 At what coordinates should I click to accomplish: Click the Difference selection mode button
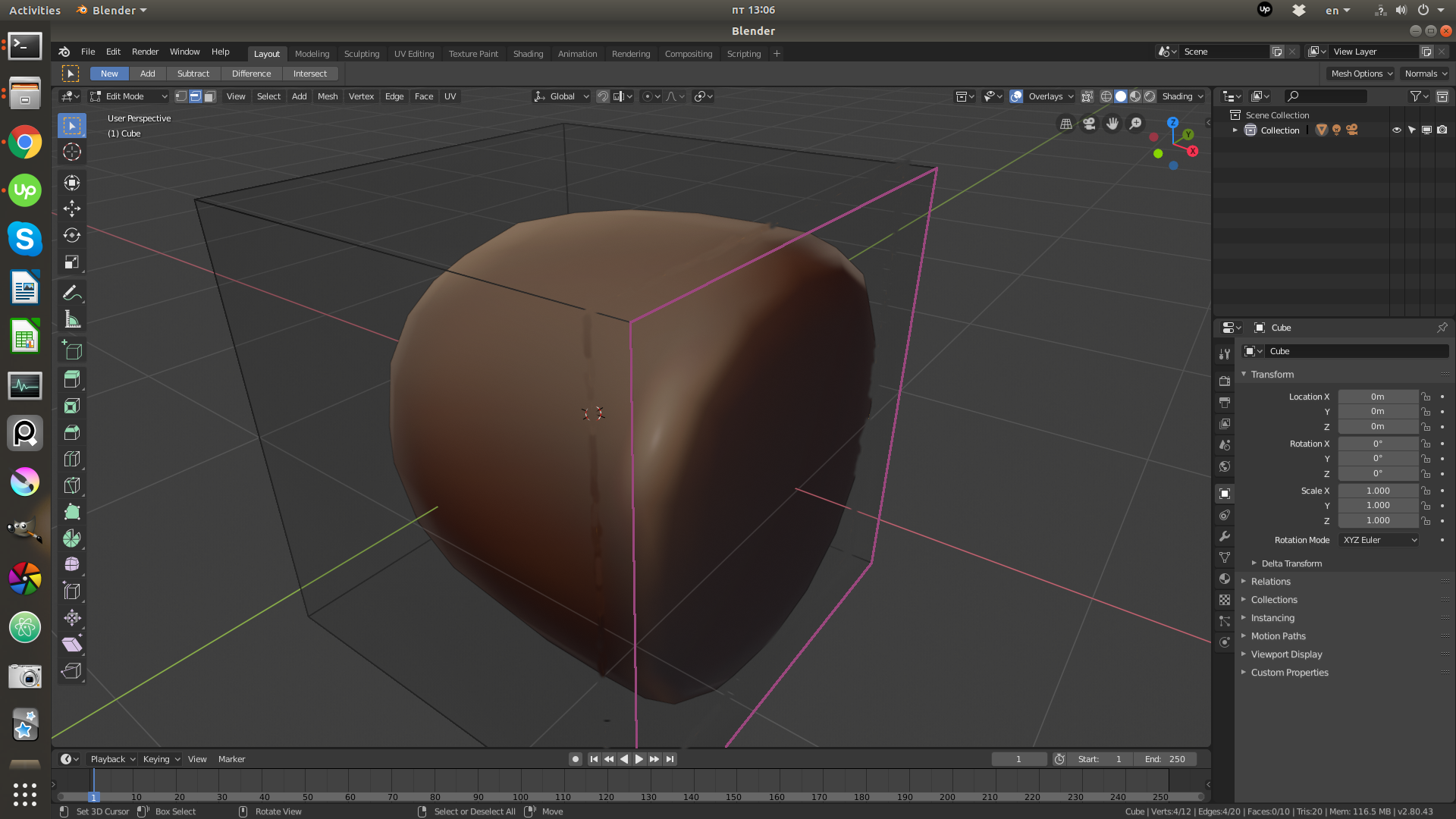(x=251, y=74)
